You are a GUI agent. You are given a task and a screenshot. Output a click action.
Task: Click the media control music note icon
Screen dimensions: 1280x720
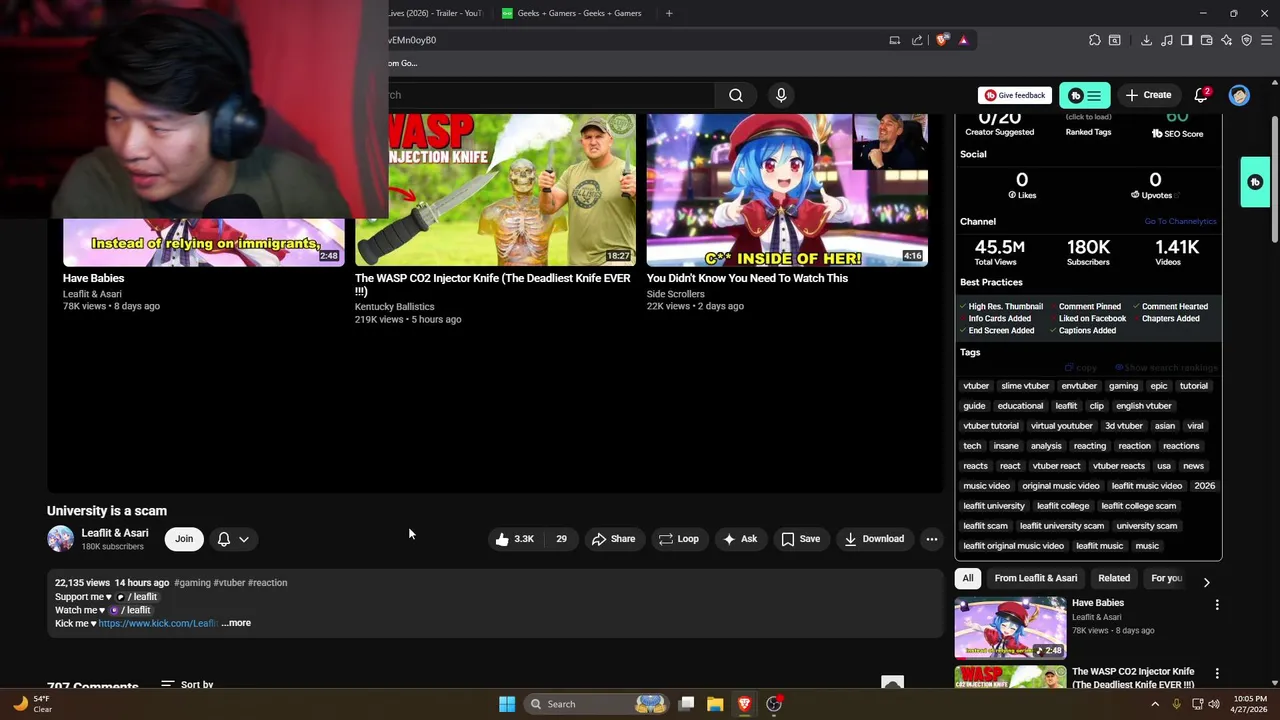(x=1167, y=40)
